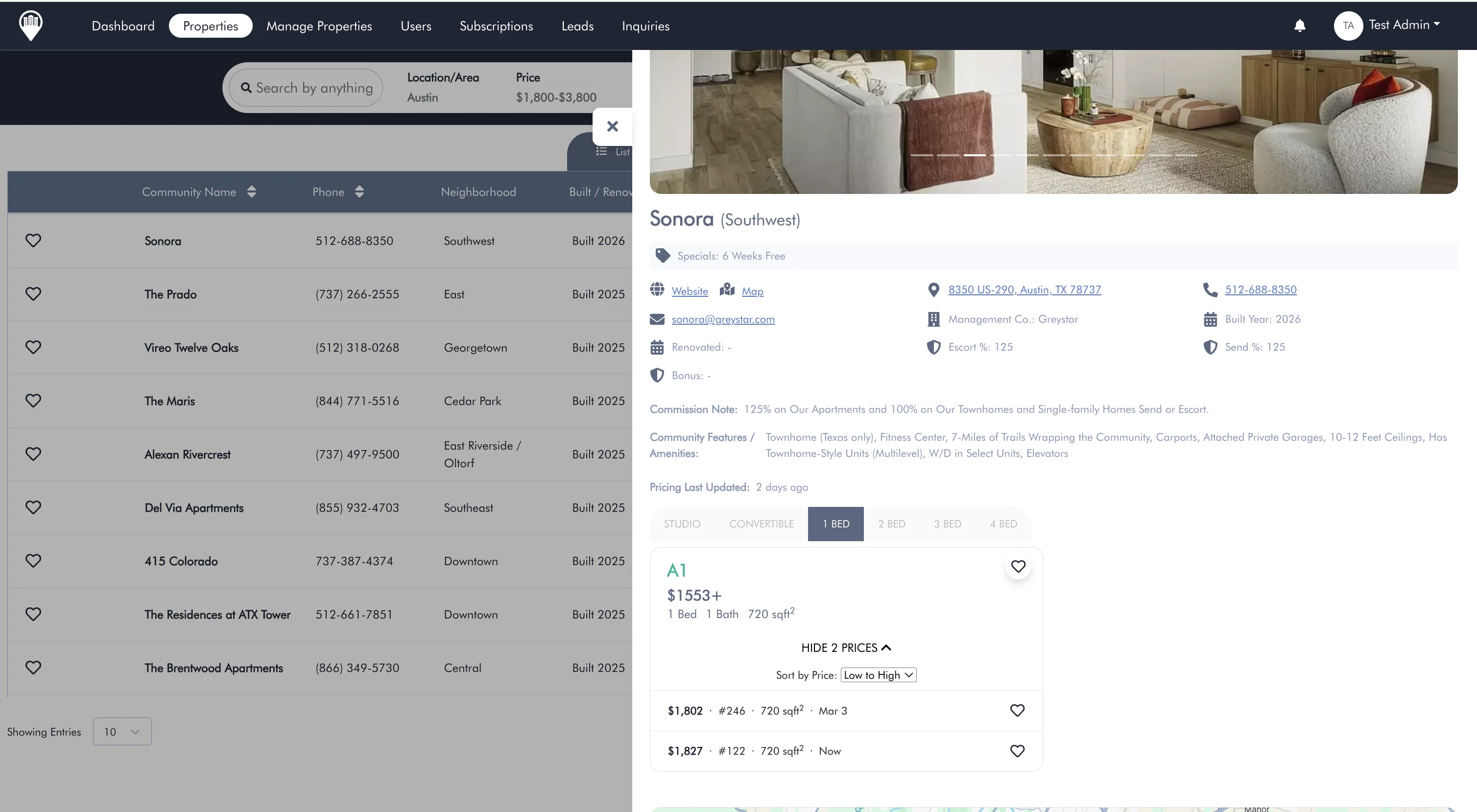The width and height of the screenshot is (1477, 812).
Task: Favorite the A1 floor plan
Action: pos(1018,567)
